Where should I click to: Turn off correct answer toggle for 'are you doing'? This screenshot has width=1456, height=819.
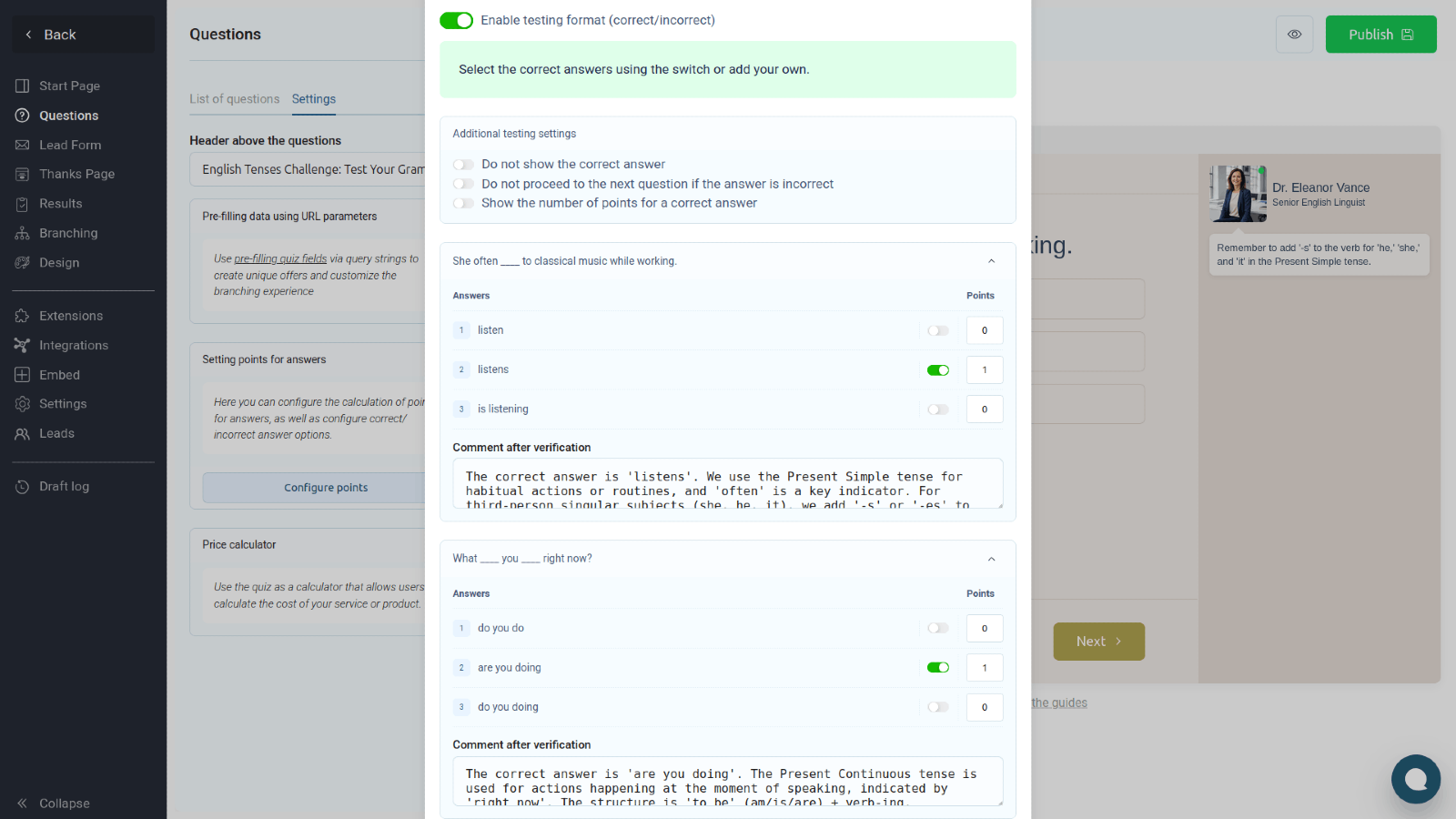937,667
